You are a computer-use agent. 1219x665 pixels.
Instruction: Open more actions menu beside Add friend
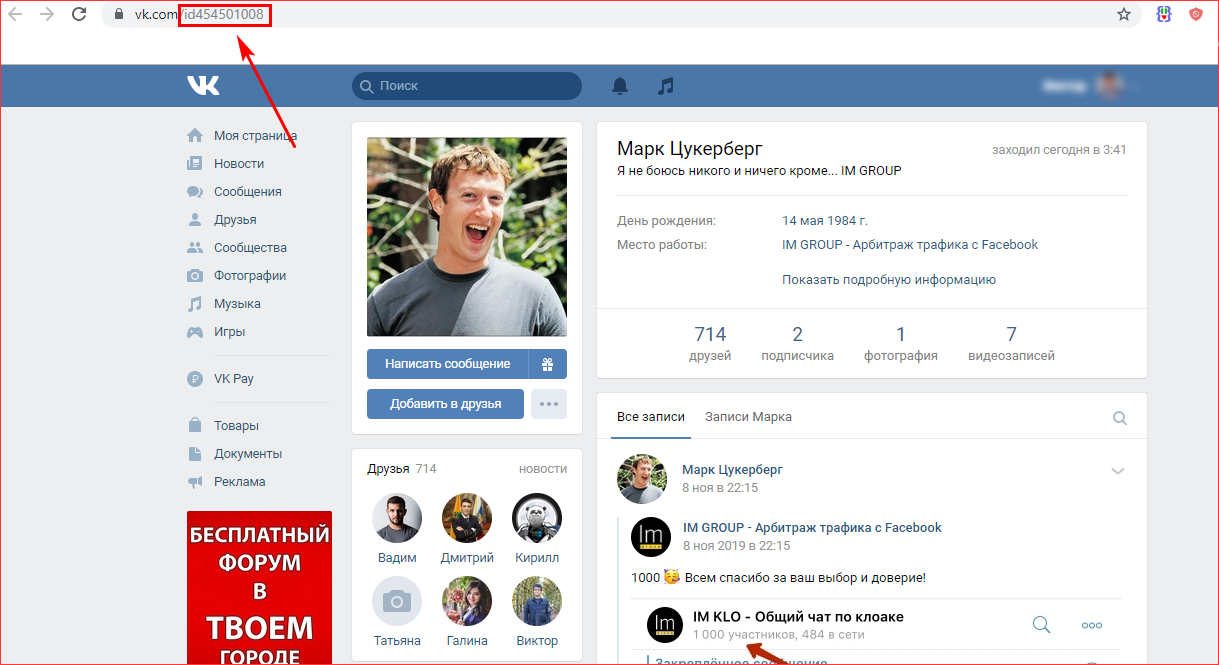pos(548,404)
